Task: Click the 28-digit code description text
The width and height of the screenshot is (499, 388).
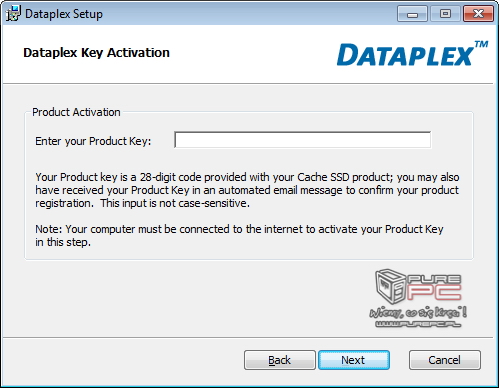Action: point(247,190)
